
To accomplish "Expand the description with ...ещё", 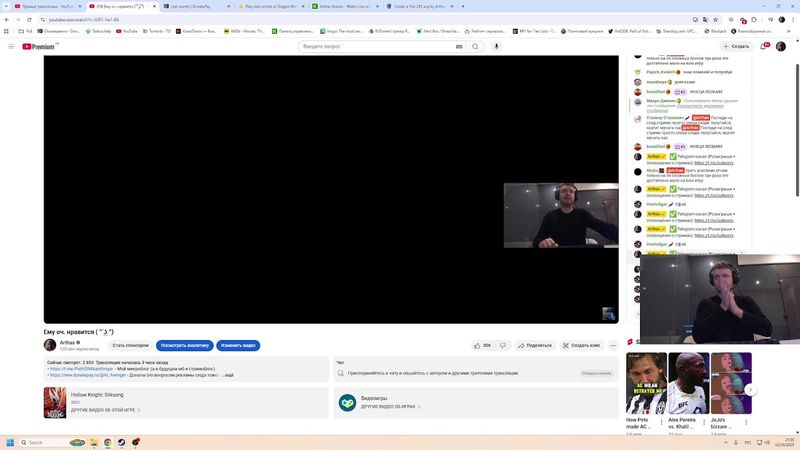I will point(226,375).
